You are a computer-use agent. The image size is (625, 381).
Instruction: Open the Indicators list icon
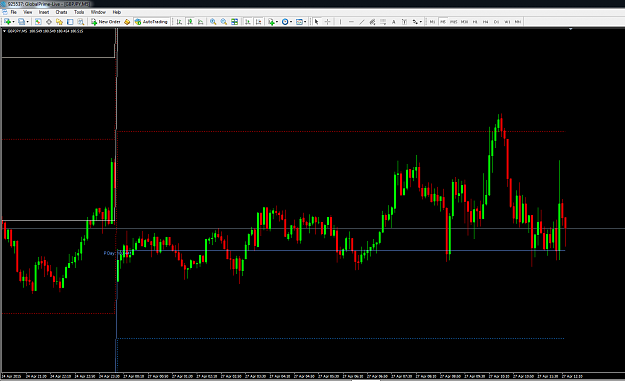coord(271,22)
